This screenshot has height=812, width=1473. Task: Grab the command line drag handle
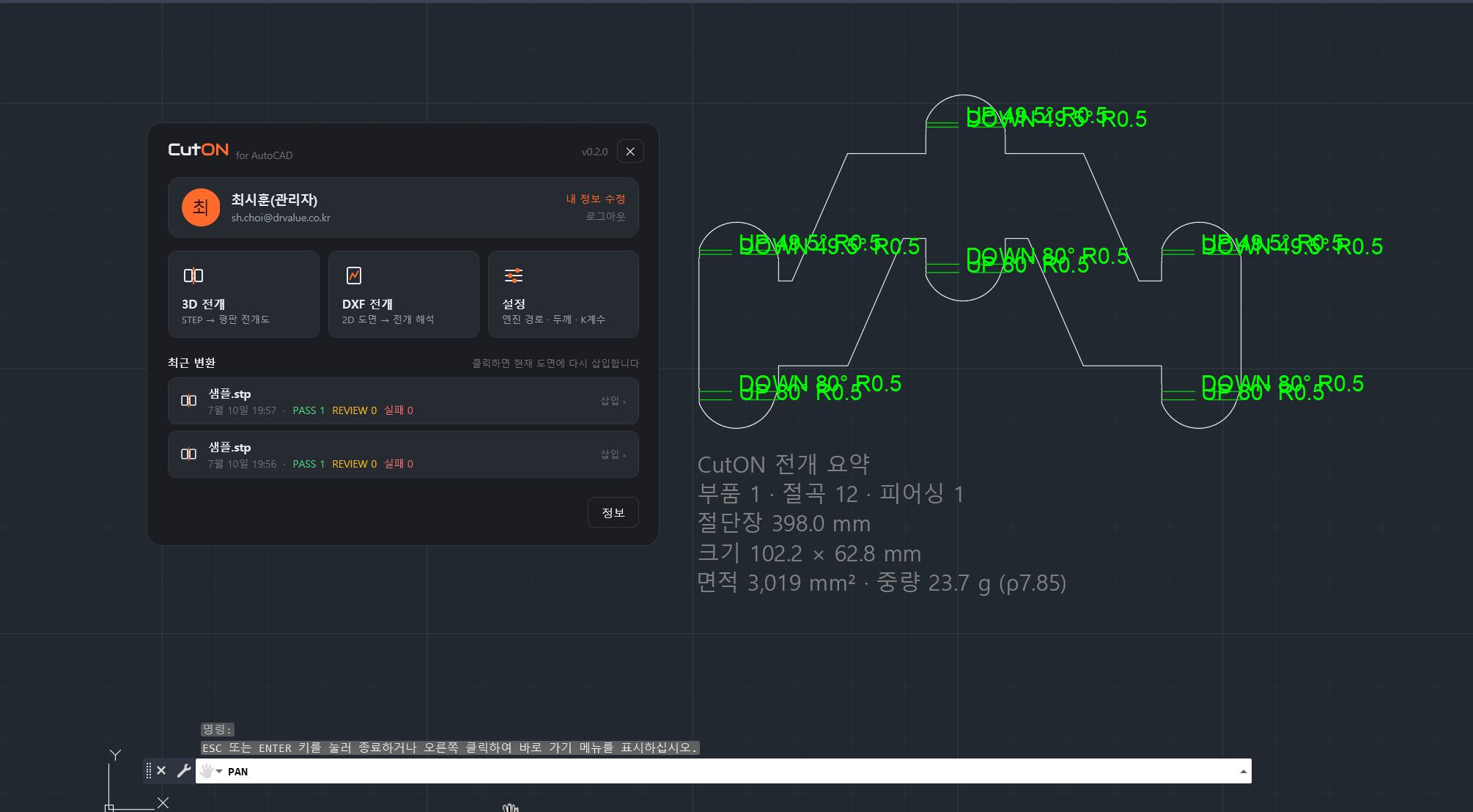coord(149,771)
